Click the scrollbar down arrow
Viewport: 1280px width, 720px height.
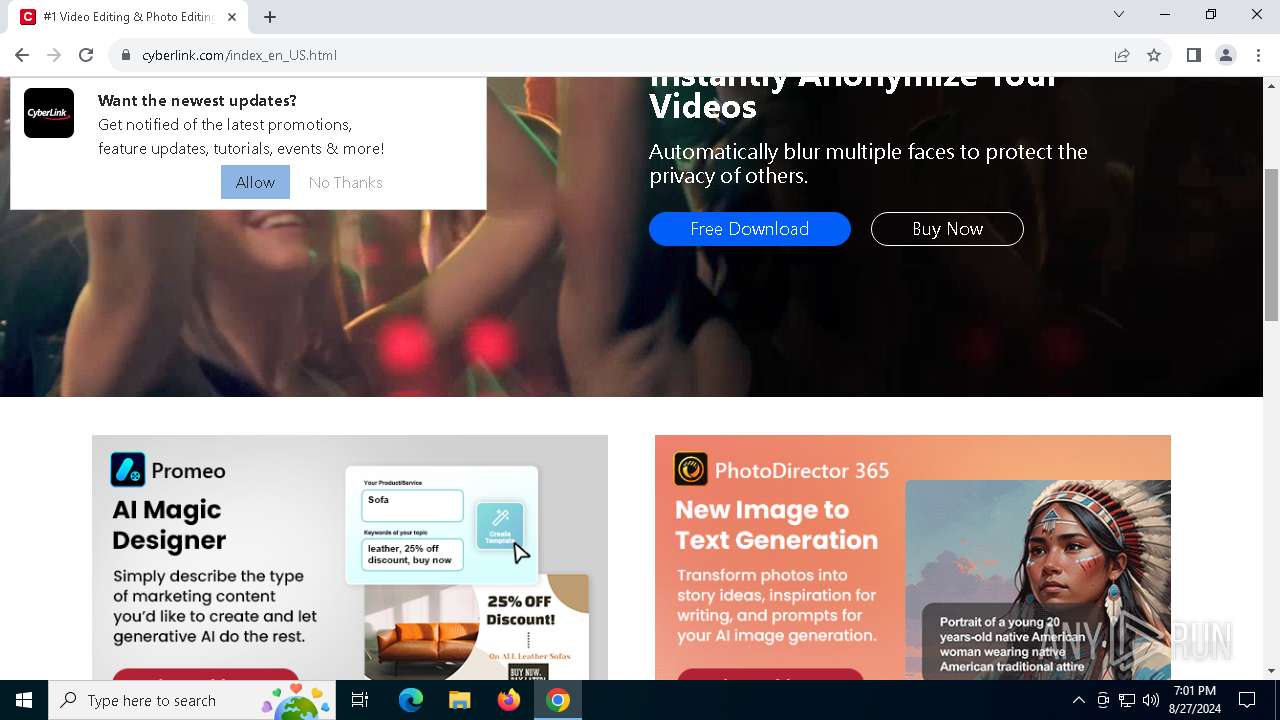pos(1271,671)
